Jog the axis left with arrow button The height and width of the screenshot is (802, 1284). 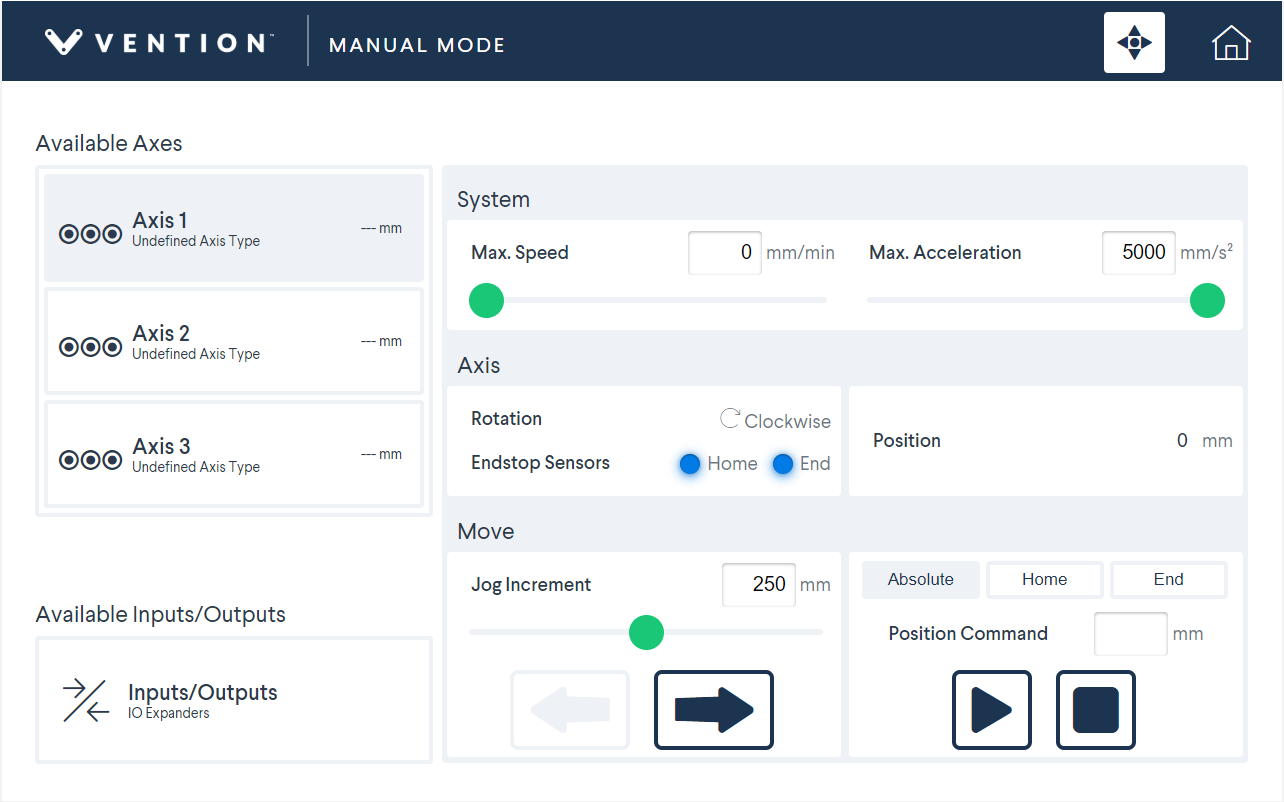(570, 710)
